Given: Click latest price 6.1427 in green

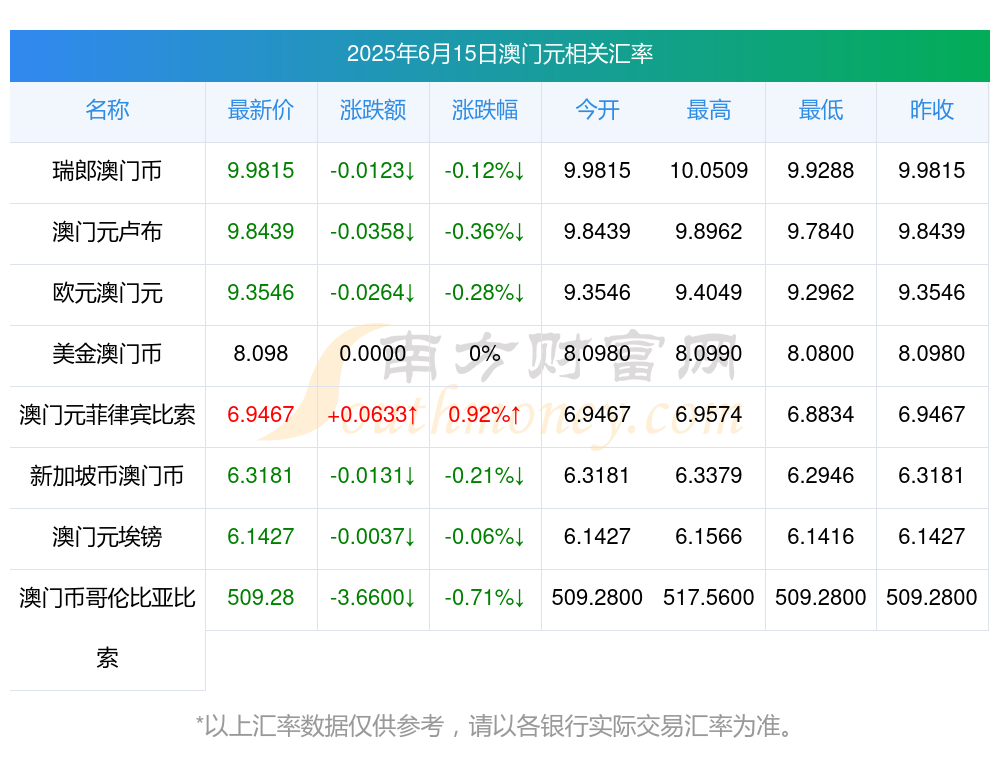Looking at the screenshot, I should [x=260, y=536].
